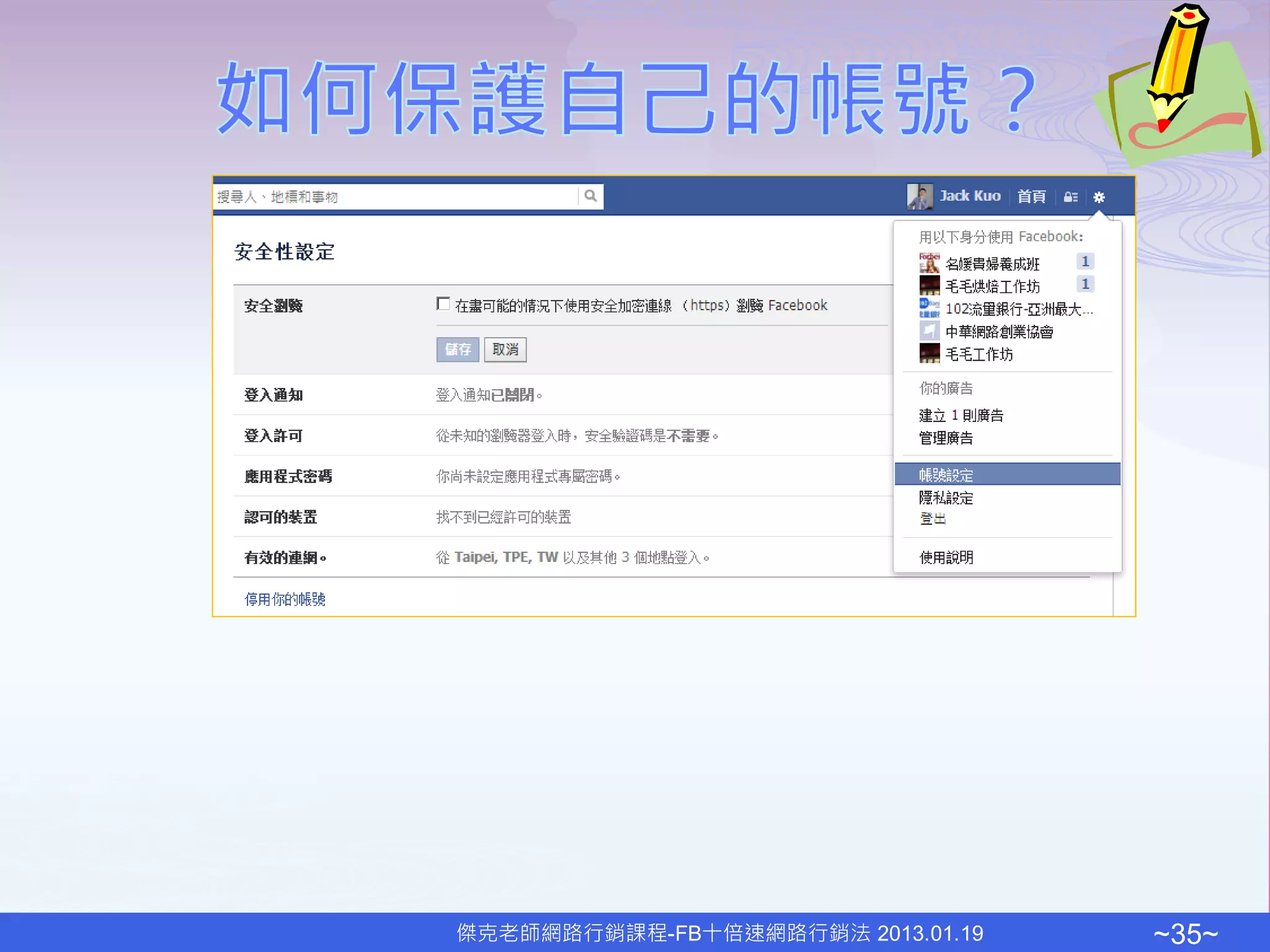The height and width of the screenshot is (952, 1270).
Task: Click 登入通知已關閉 status text
Action: 489,395
